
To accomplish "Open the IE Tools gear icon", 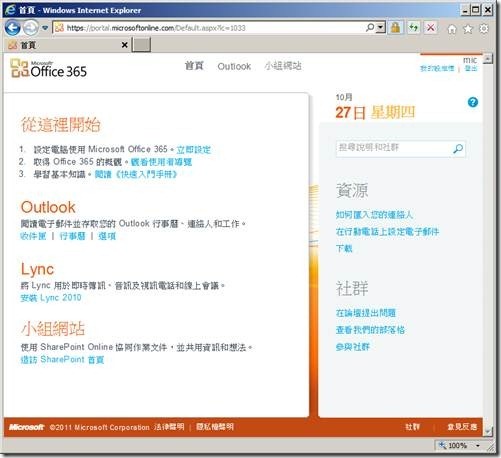I will pos(484,29).
